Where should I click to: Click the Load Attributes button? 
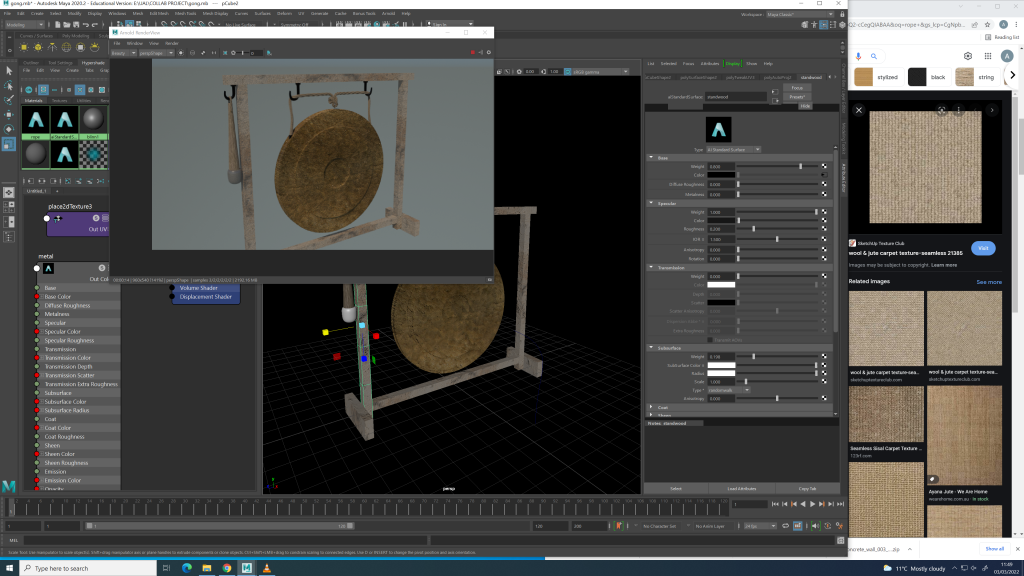point(741,488)
